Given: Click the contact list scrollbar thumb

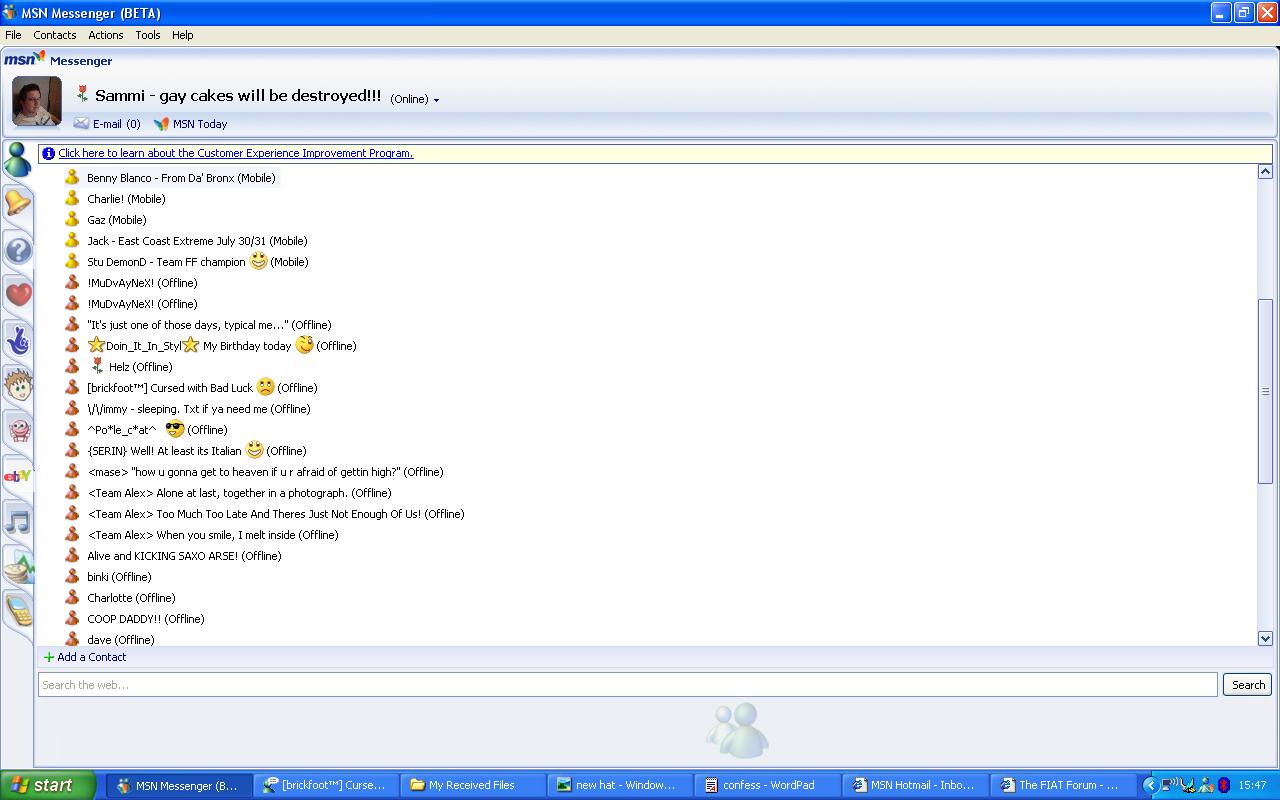Looking at the screenshot, I should pos(1265,391).
